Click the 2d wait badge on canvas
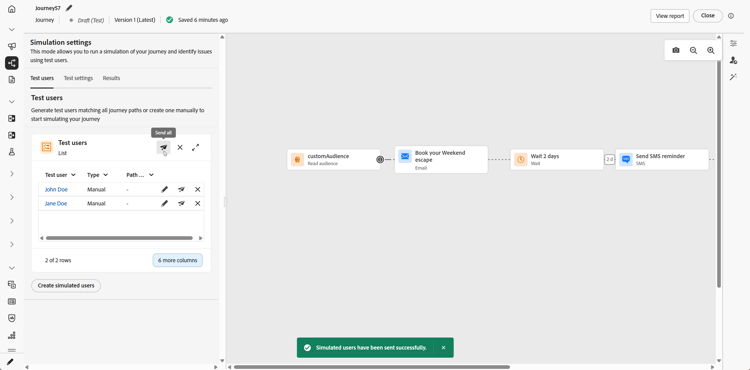 click(x=609, y=159)
